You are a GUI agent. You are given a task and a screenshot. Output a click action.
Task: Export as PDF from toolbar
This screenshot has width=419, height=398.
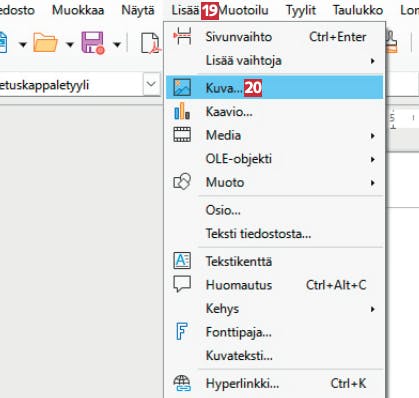[151, 43]
